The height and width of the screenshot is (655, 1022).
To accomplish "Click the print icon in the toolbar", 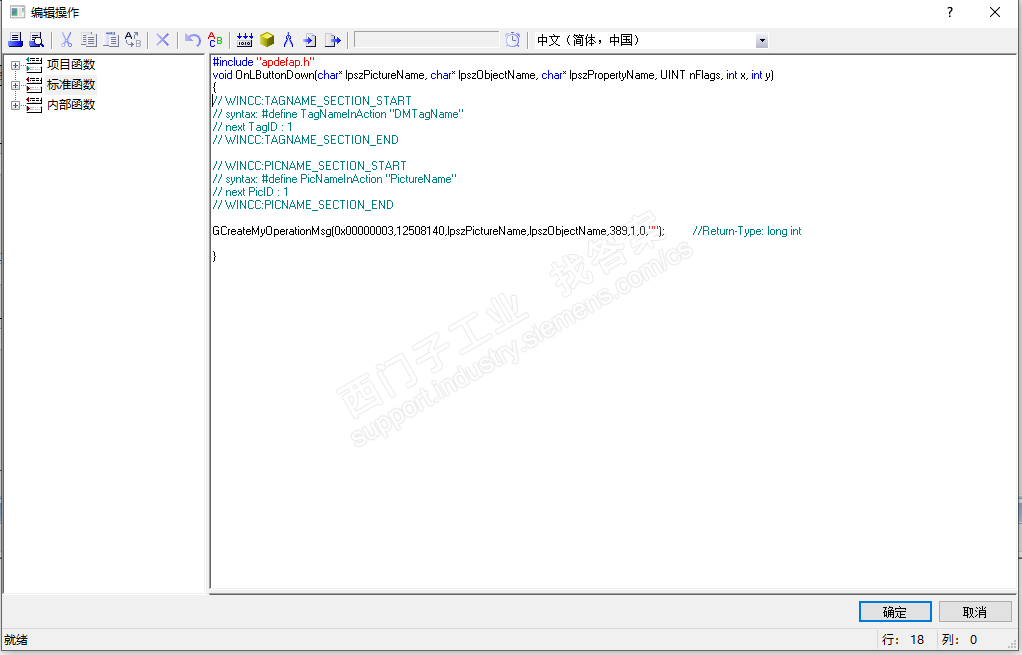I will click(x=16, y=40).
